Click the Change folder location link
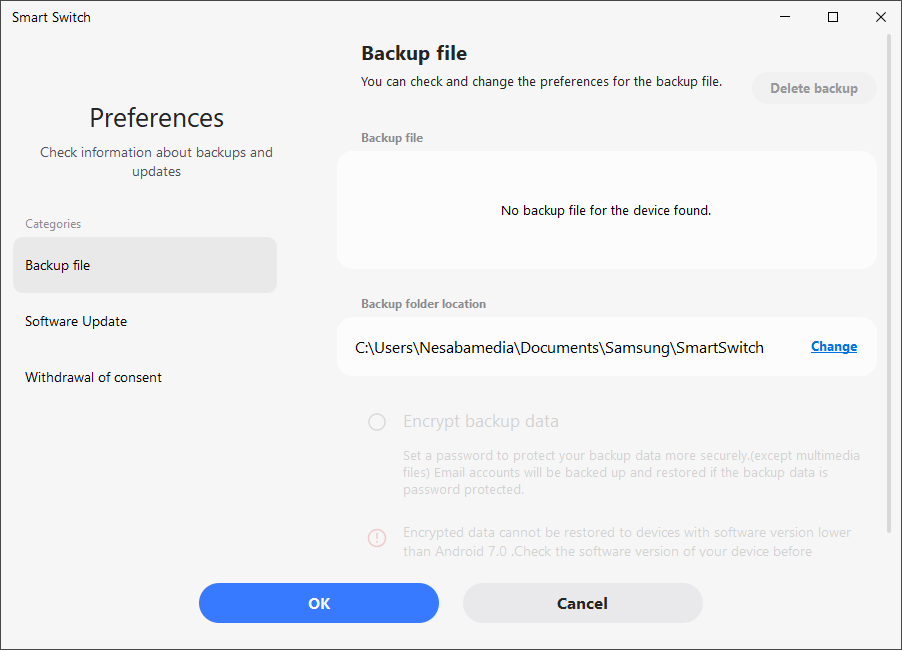The image size is (902, 650). click(x=833, y=347)
